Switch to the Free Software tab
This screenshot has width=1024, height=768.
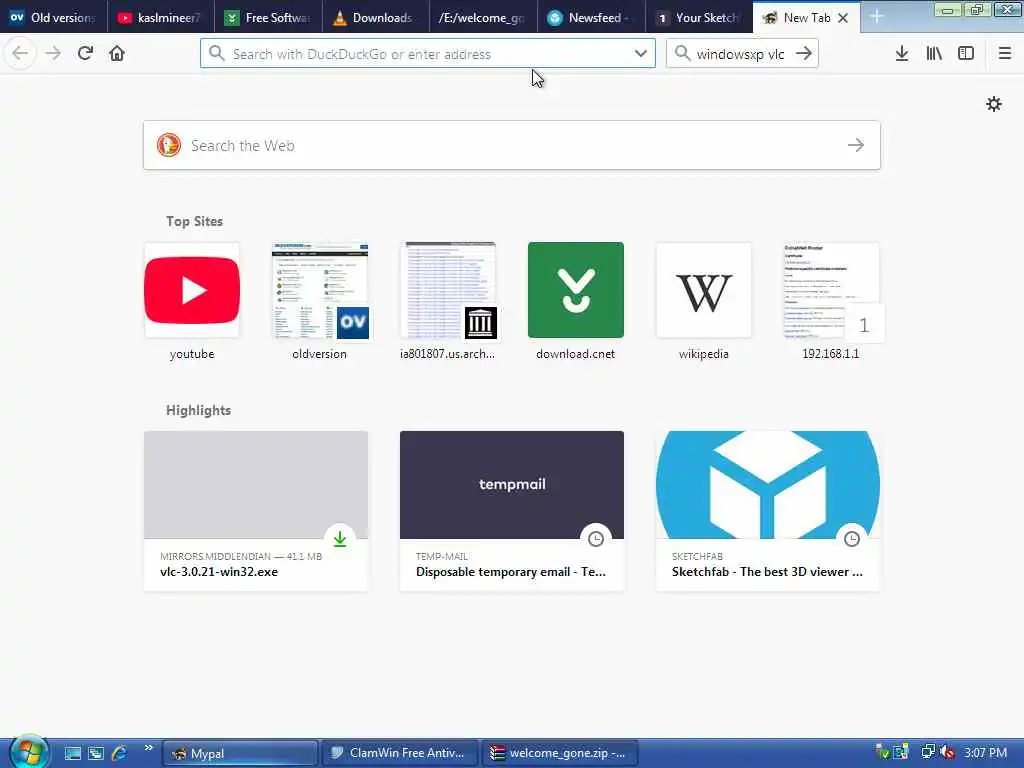268,18
